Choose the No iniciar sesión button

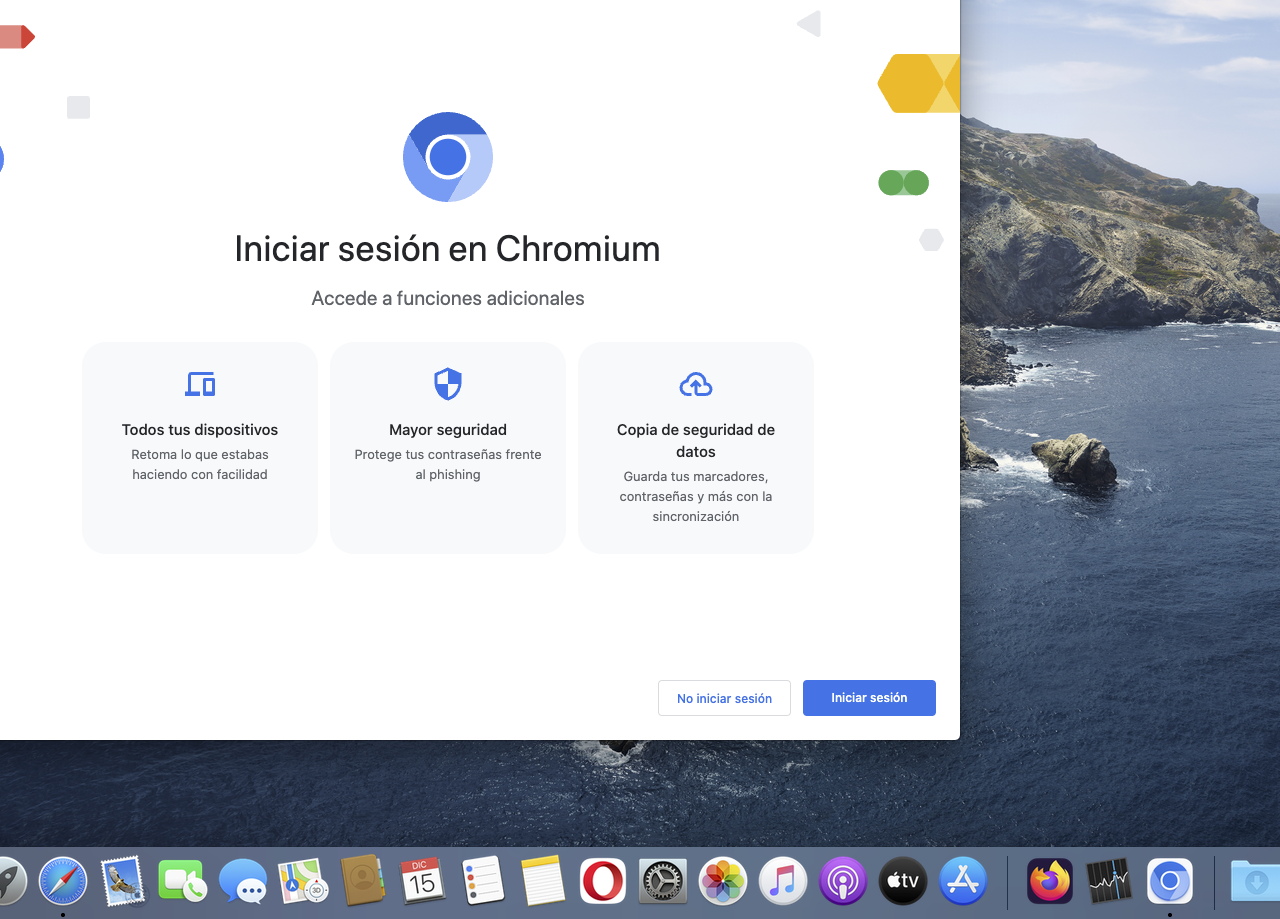click(x=724, y=698)
